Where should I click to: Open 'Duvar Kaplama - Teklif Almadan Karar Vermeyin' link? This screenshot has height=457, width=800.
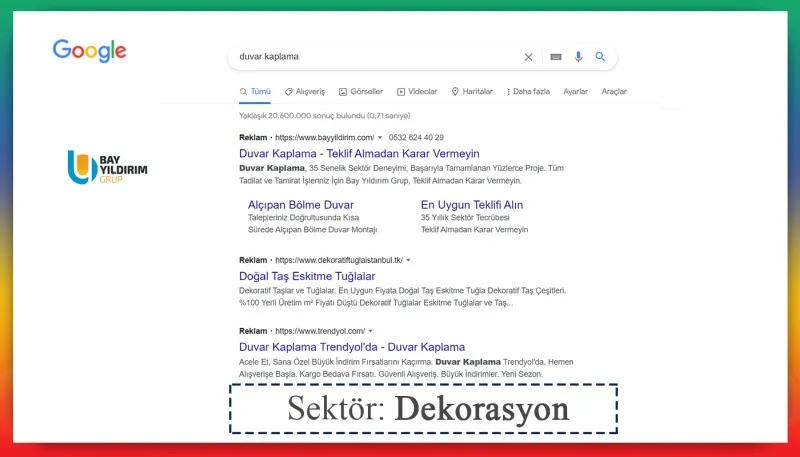coord(359,154)
